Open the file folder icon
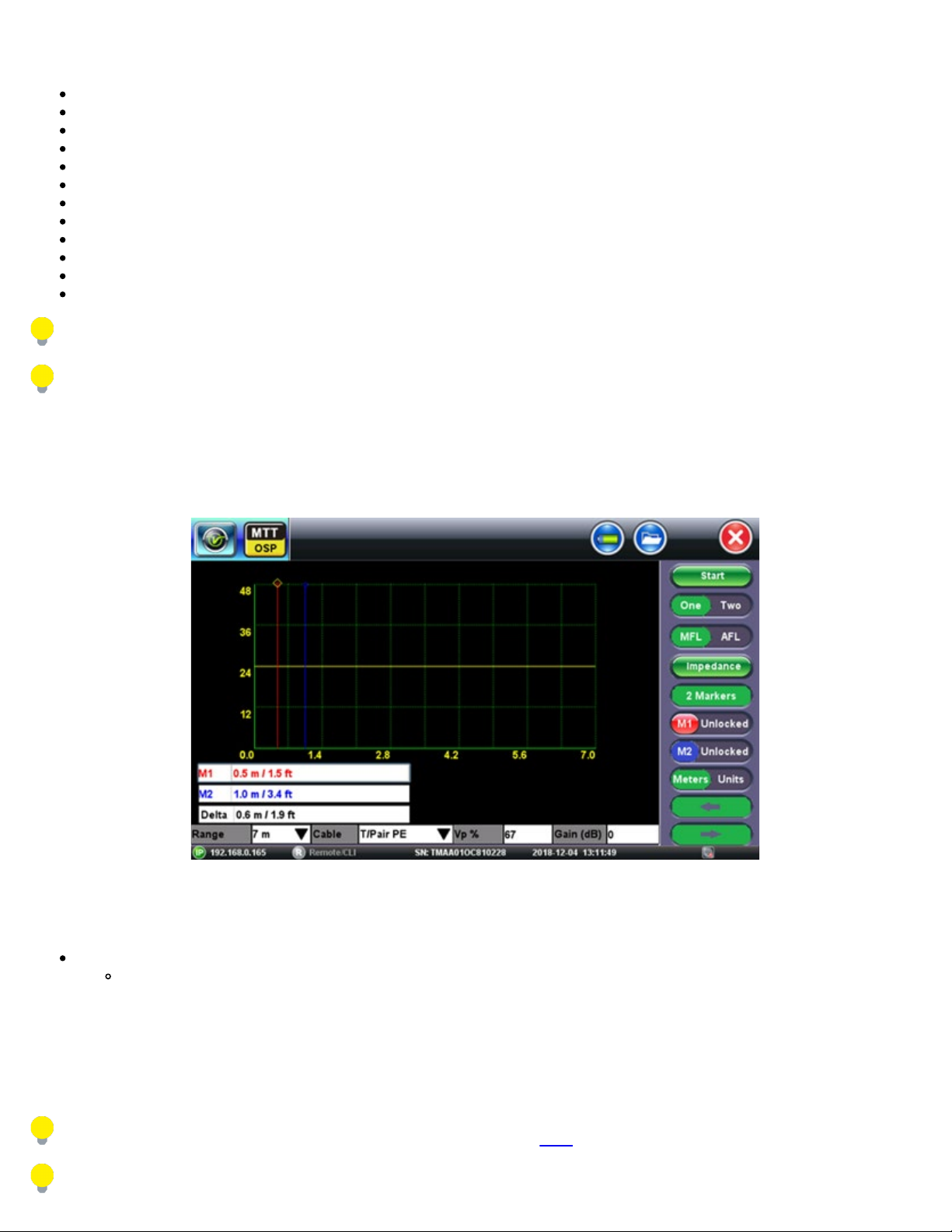 click(650, 537)
